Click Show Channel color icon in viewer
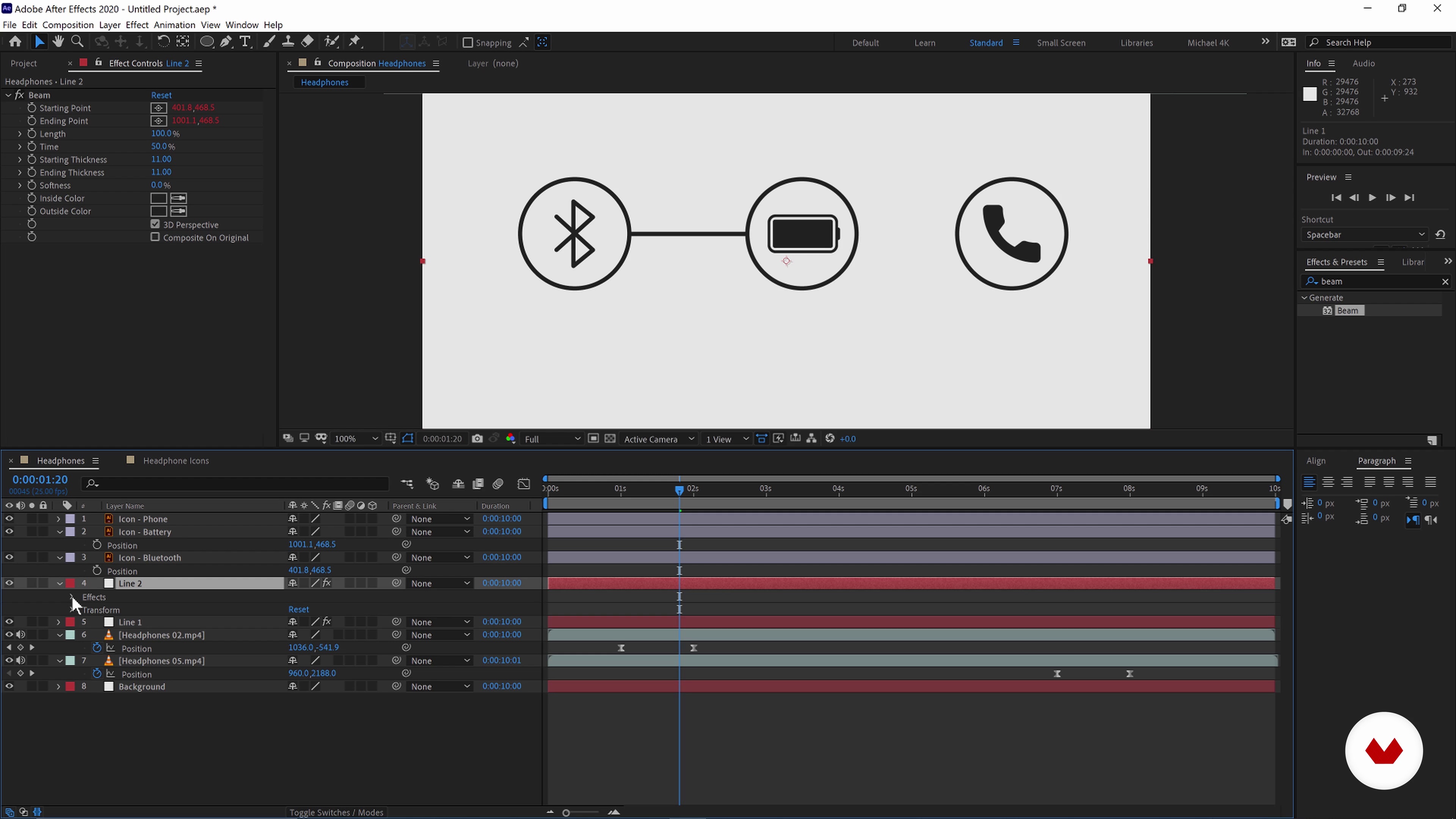Viewport: 1456px width, 819px height. coord(510,439)
